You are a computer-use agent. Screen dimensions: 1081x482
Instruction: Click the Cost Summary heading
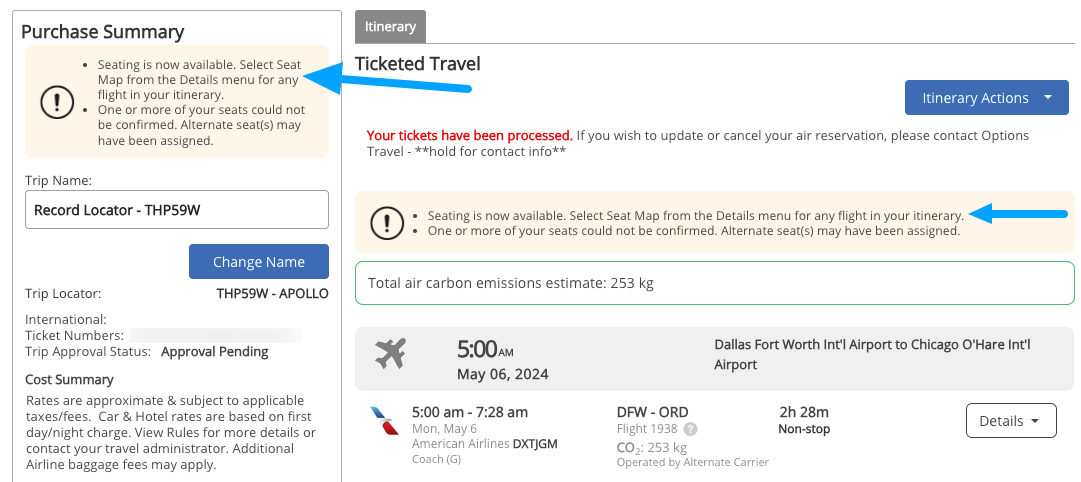[69, 379]
